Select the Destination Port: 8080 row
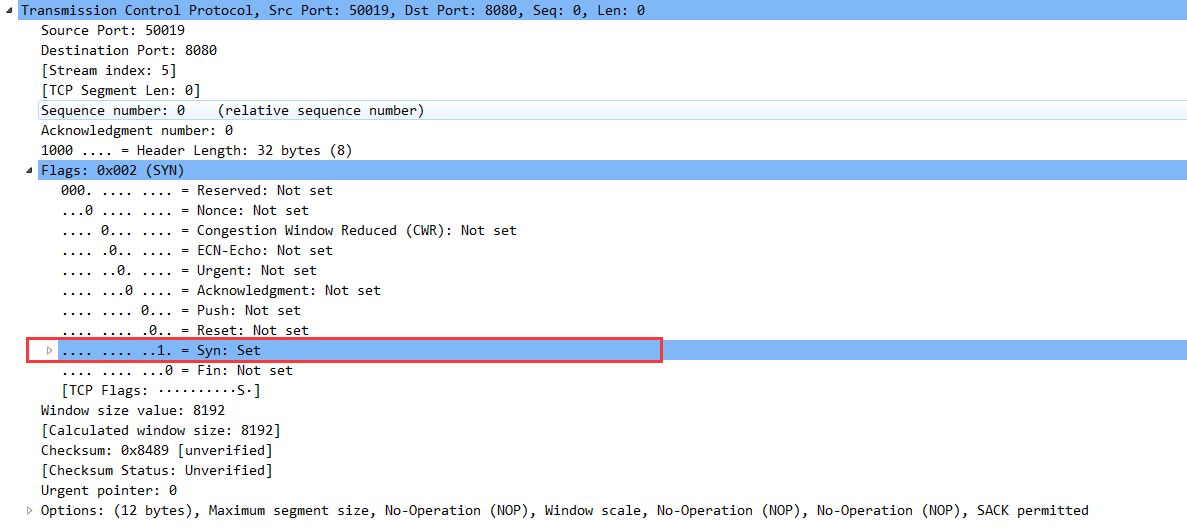The height and width of the screenshot is (531, 1187). 129,51
